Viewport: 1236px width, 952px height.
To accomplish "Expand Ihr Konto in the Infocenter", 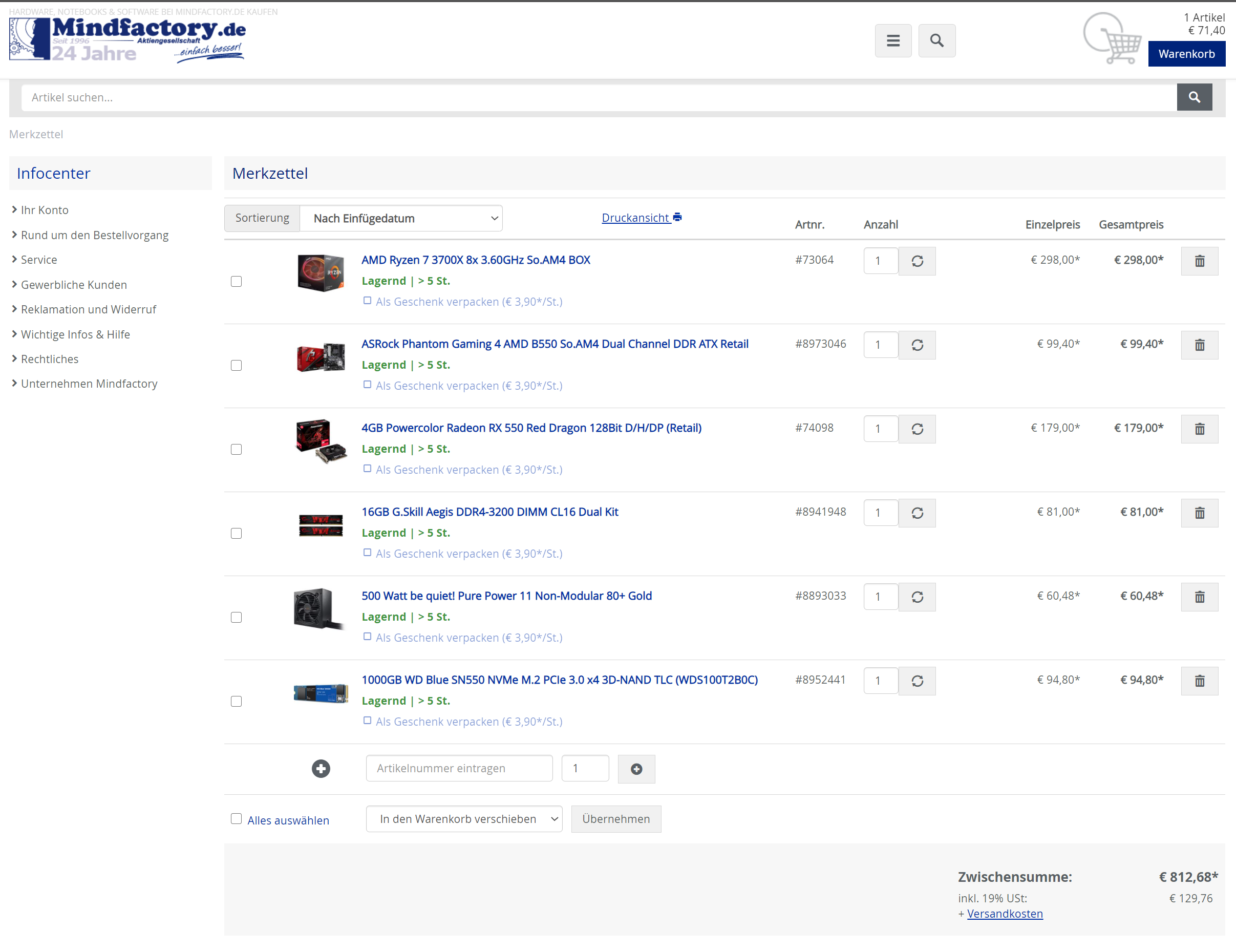I will pos(44,210).
